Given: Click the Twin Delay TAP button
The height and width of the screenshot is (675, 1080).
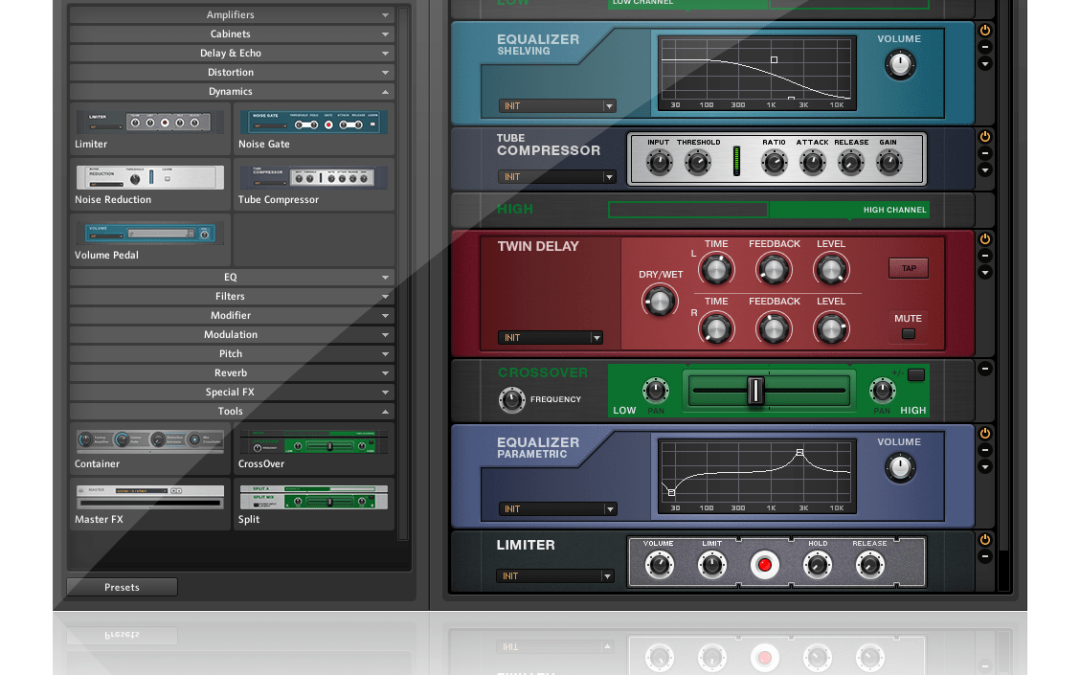Looking at the screenshot, I should click(908, 268).
